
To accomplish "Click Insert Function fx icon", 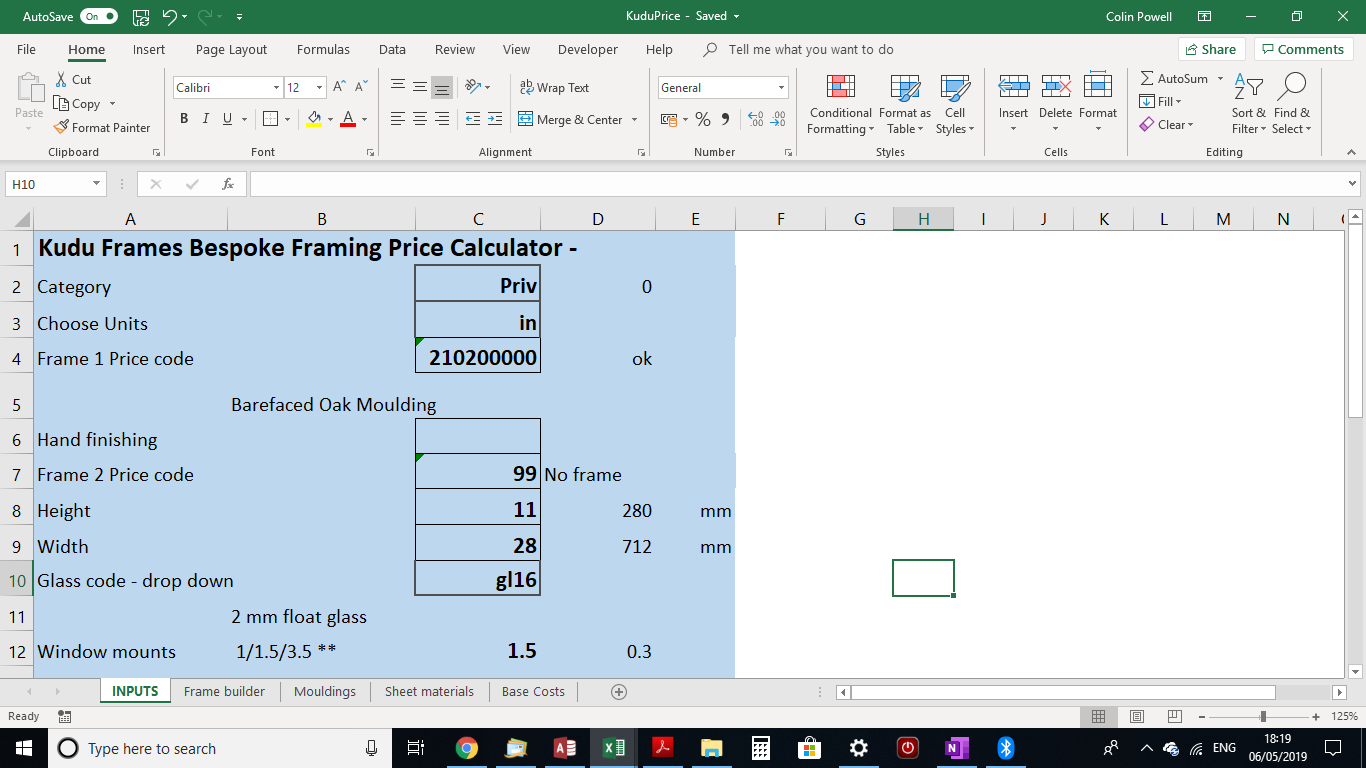I will [228, 184].
